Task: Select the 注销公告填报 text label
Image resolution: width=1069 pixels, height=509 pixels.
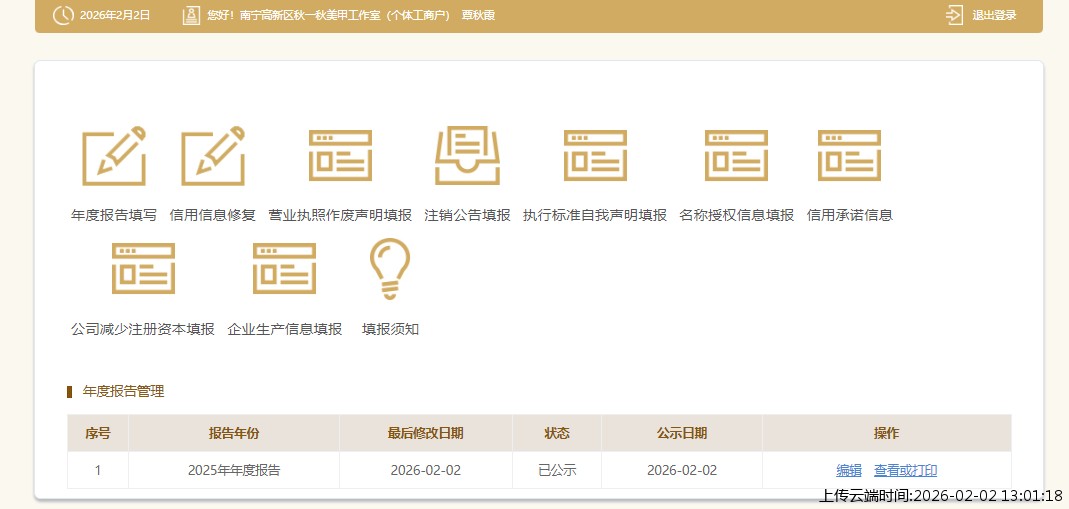Action: point(468,215)
